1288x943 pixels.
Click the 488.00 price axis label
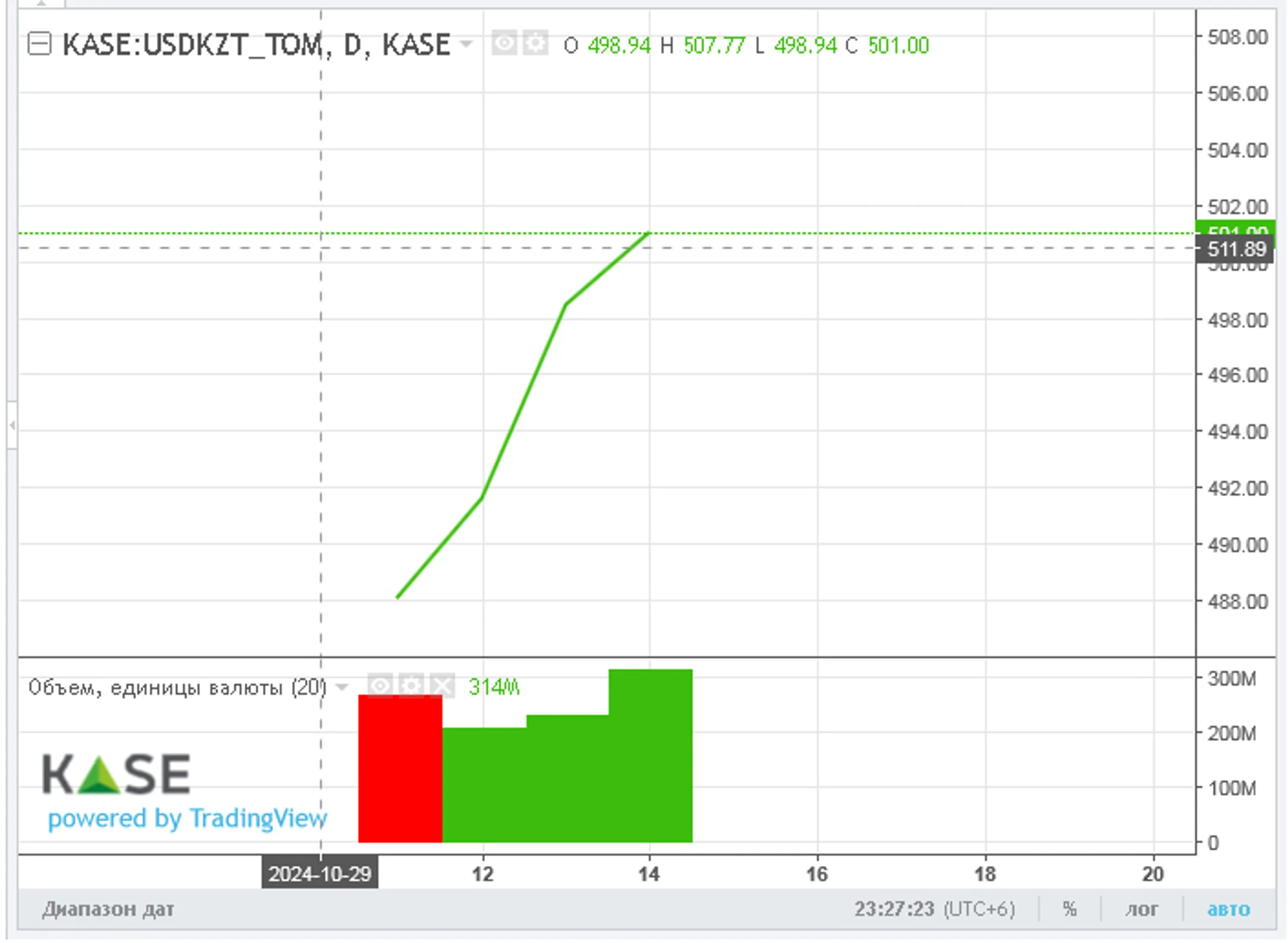pyautogui.click(x=1238, y=601)
